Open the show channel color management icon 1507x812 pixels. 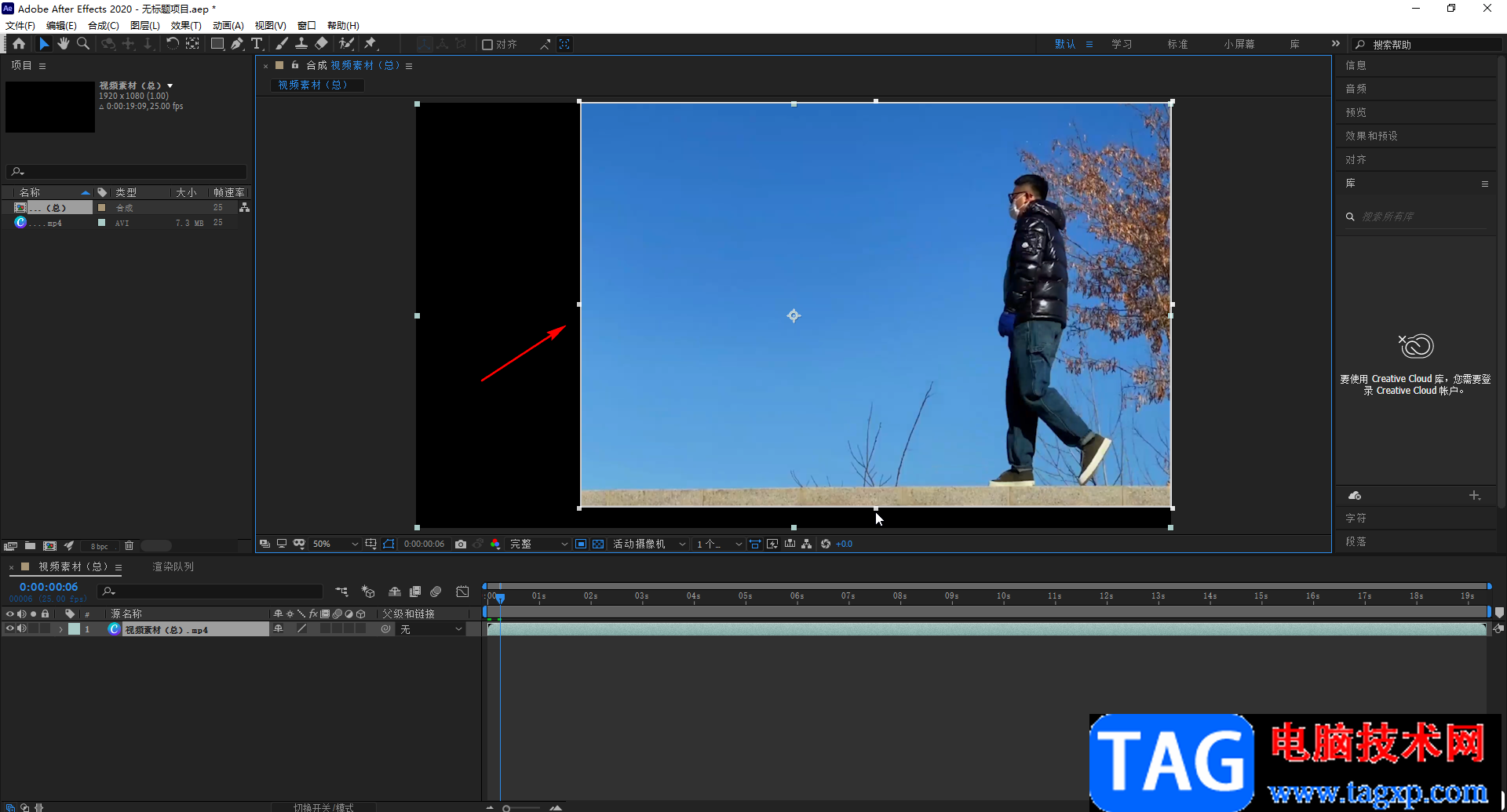coord(495,544)
